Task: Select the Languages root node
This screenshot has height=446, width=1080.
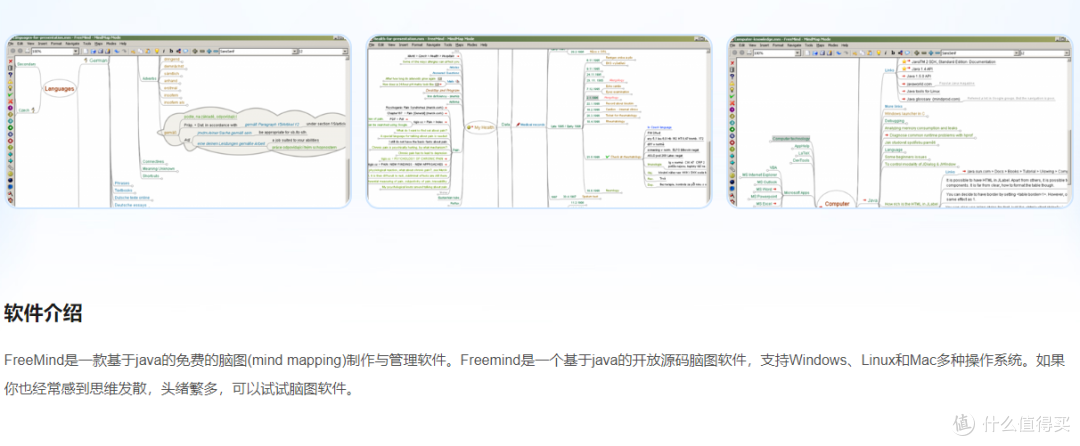Action: point(59,89)
